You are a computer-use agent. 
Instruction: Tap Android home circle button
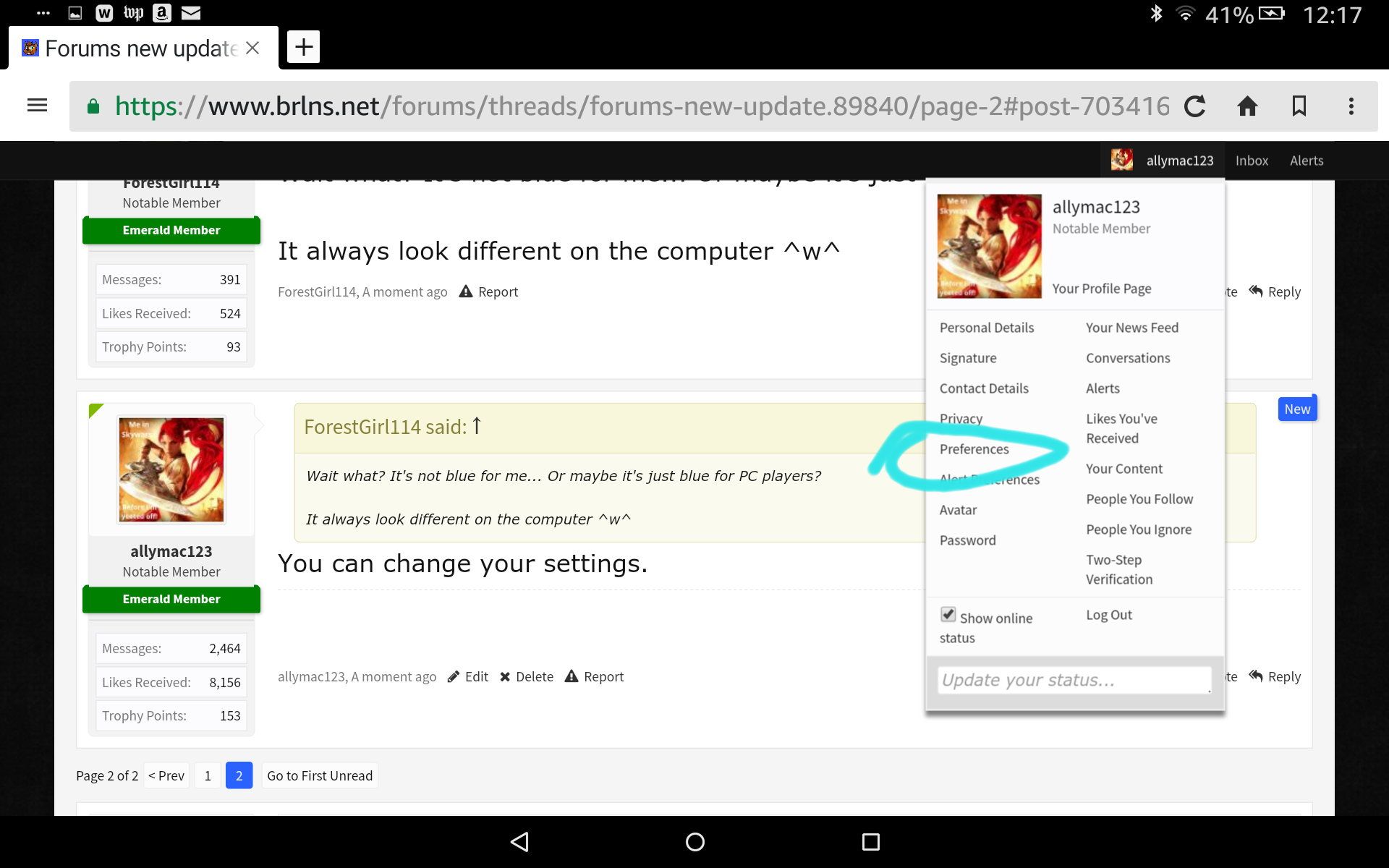[694, 841]
